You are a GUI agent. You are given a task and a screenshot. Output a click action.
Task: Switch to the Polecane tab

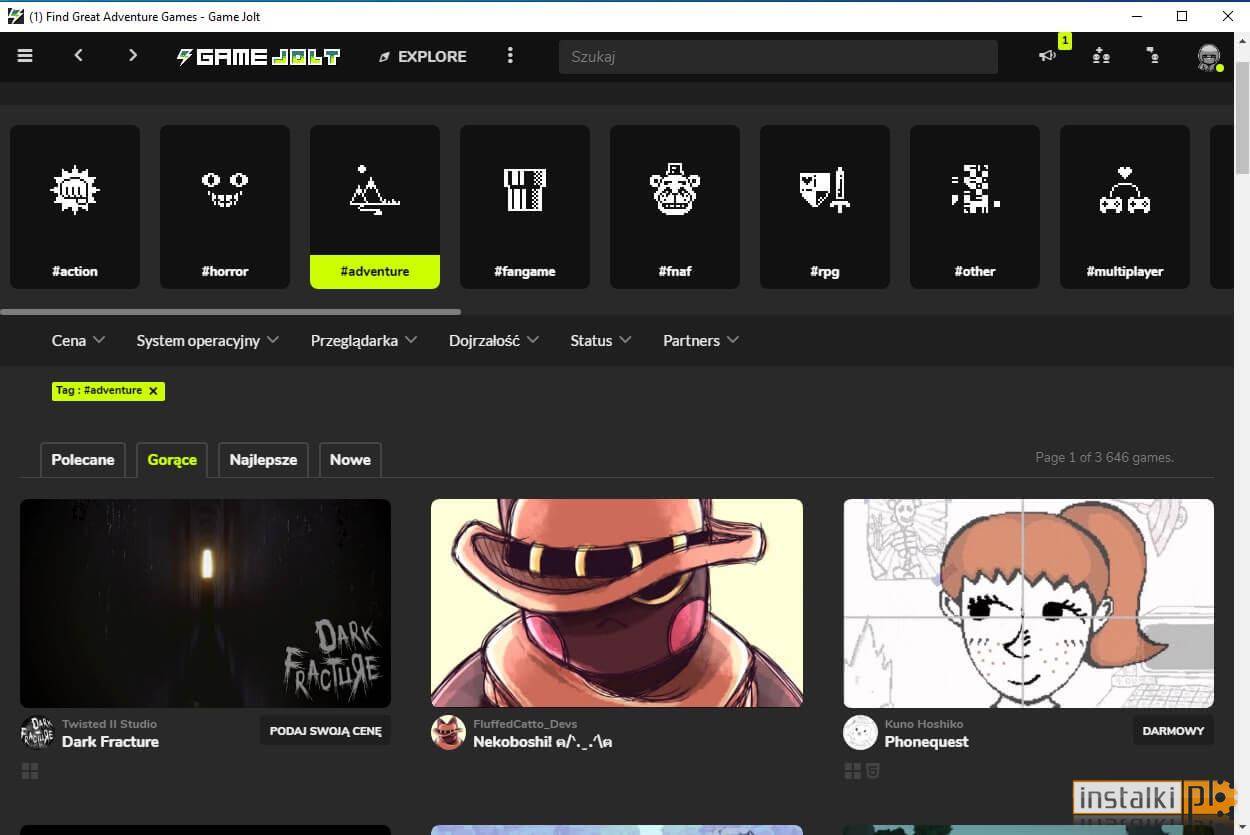coord(83,460)
